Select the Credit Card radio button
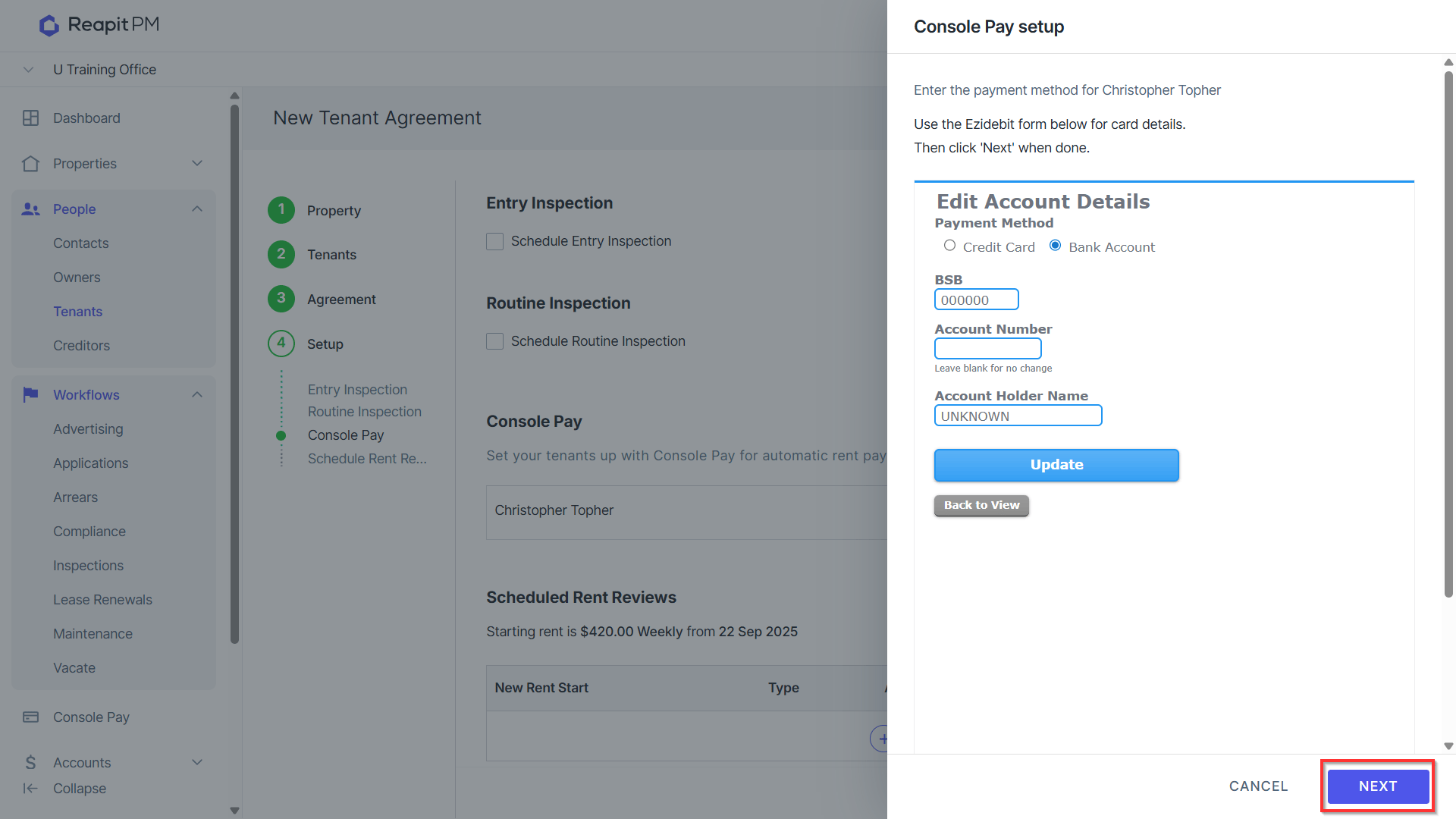Image resolution: width=1456 pixels, height=819 pixels. pyautogui.click(x=949, y=246)
